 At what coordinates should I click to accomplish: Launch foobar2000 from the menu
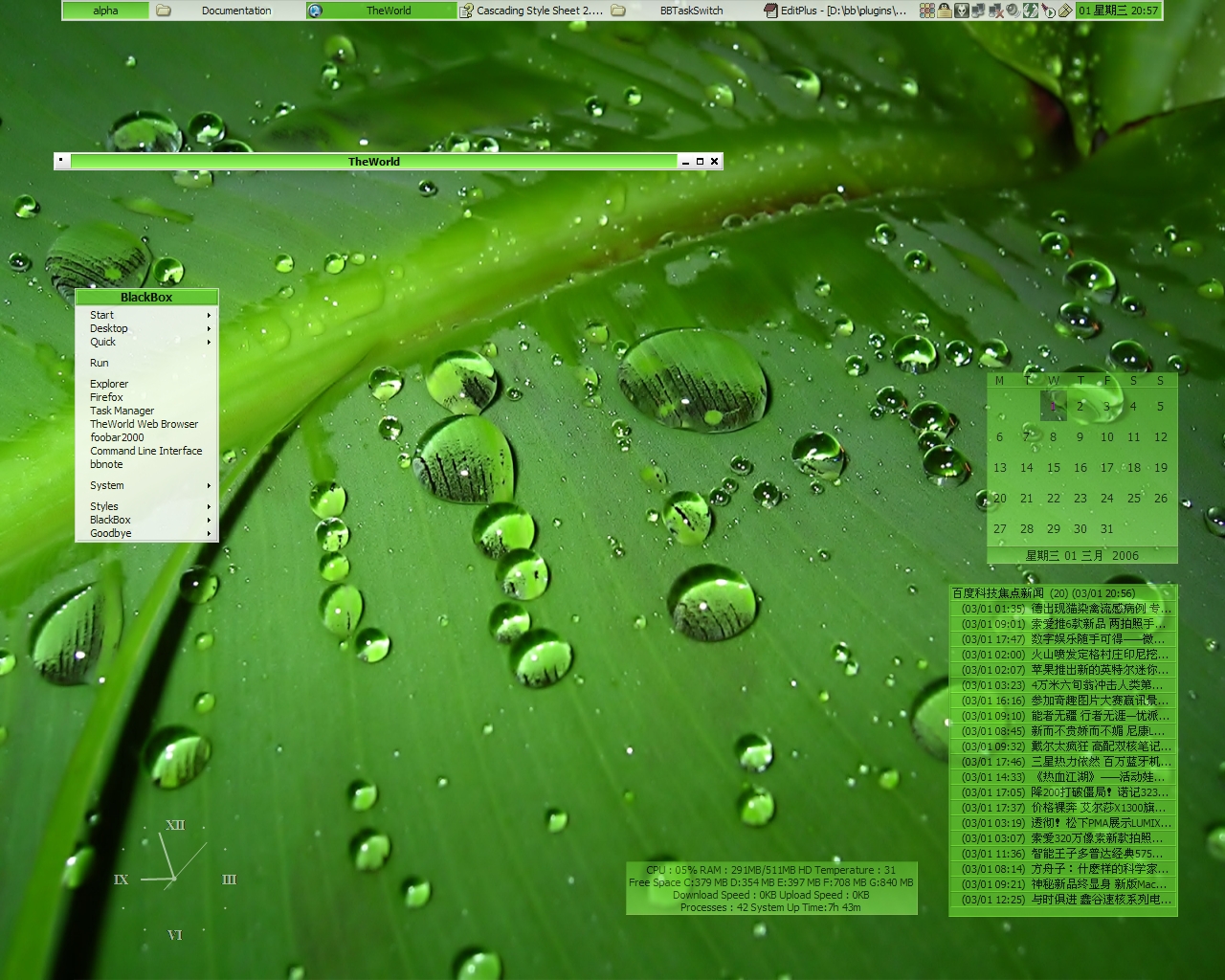coord(146,437)
